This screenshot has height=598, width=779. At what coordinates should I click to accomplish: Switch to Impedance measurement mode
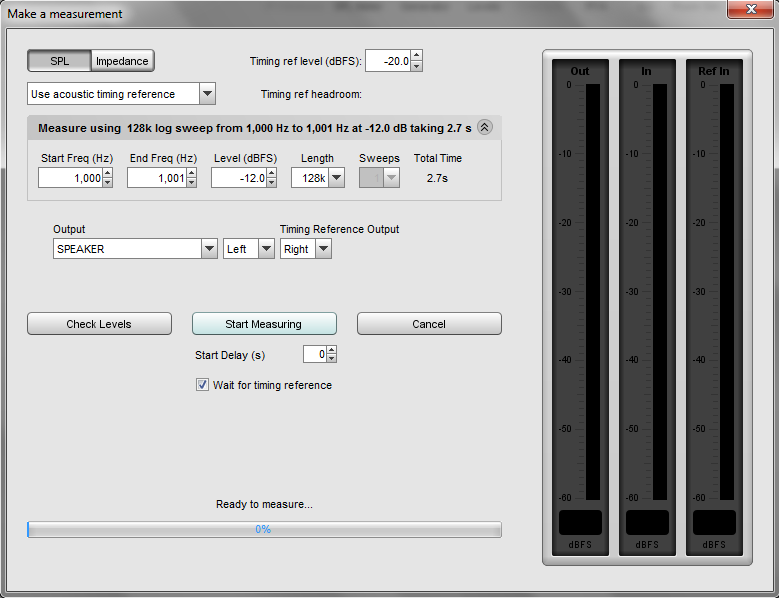(x=122, y=61)
